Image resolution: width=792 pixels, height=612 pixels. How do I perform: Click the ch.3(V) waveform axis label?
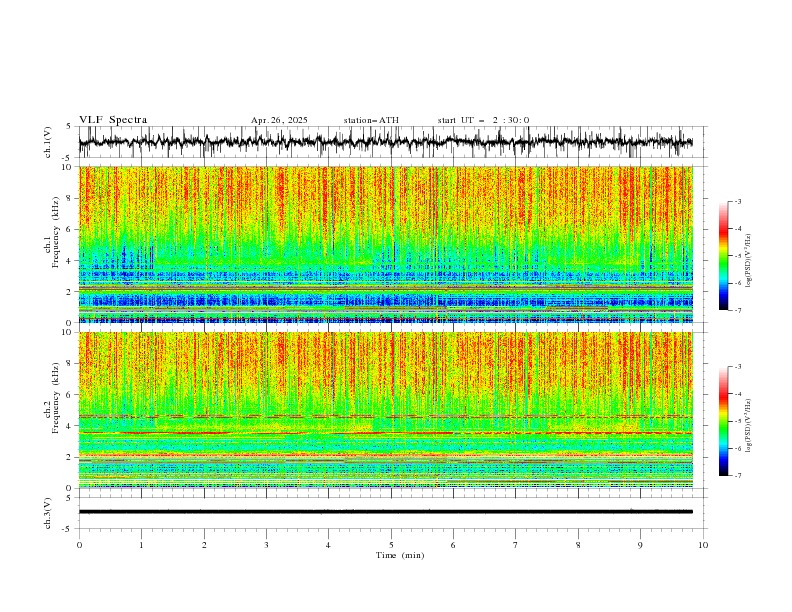(48, 513)
